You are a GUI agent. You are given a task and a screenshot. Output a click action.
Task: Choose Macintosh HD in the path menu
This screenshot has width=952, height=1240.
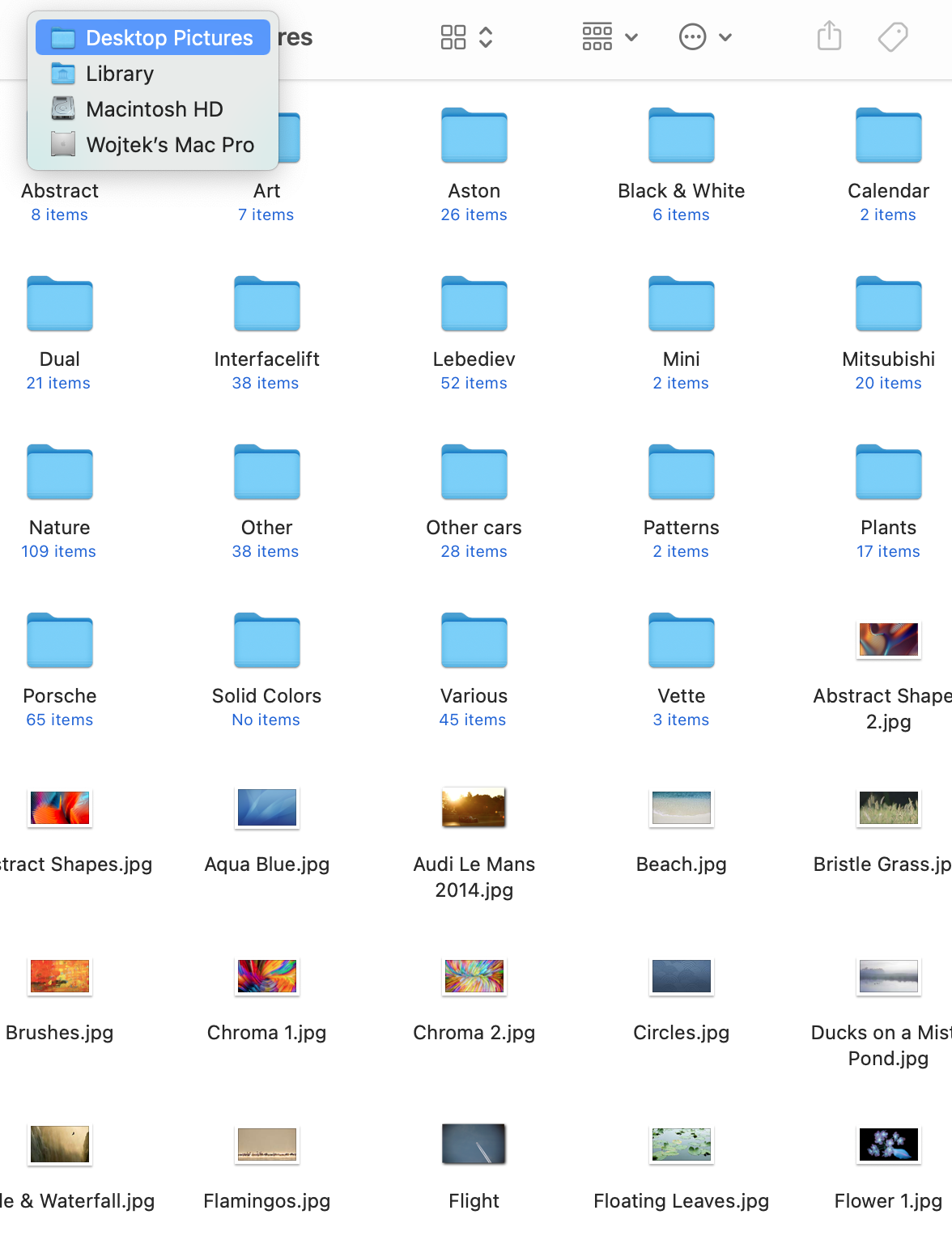(x=153, y=109)
